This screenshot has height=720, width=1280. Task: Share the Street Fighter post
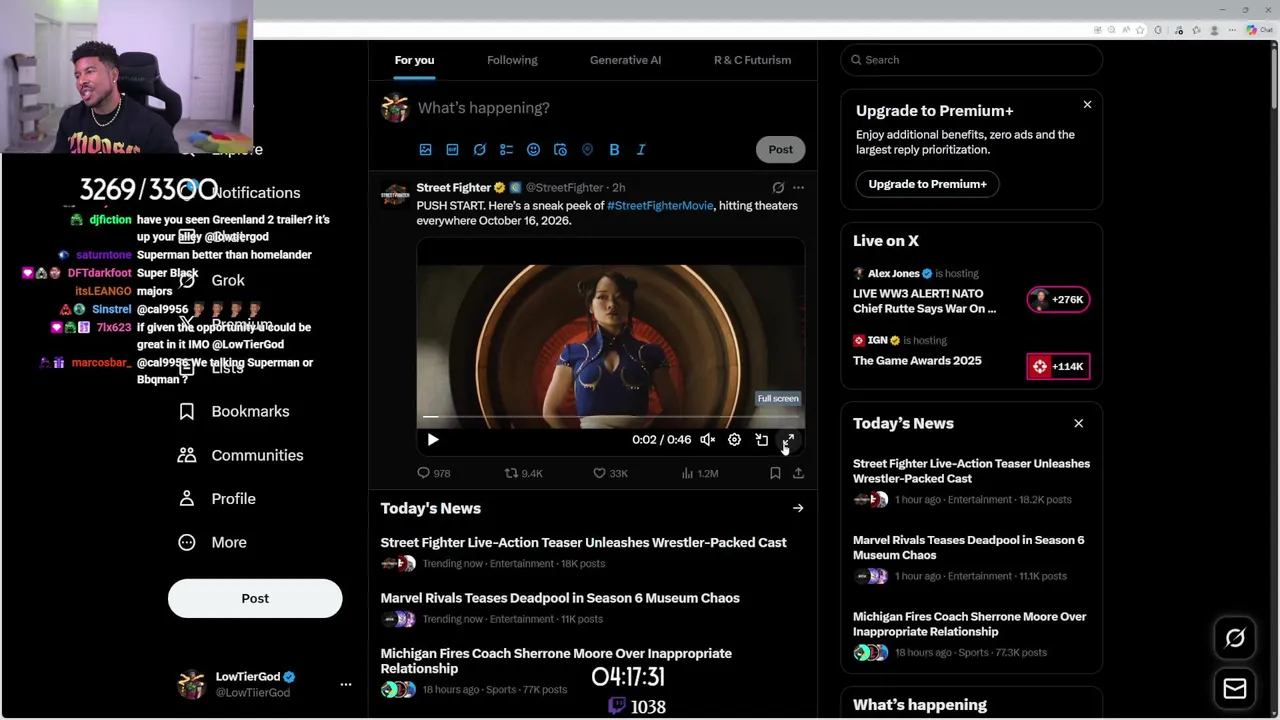tap(798, 473)
